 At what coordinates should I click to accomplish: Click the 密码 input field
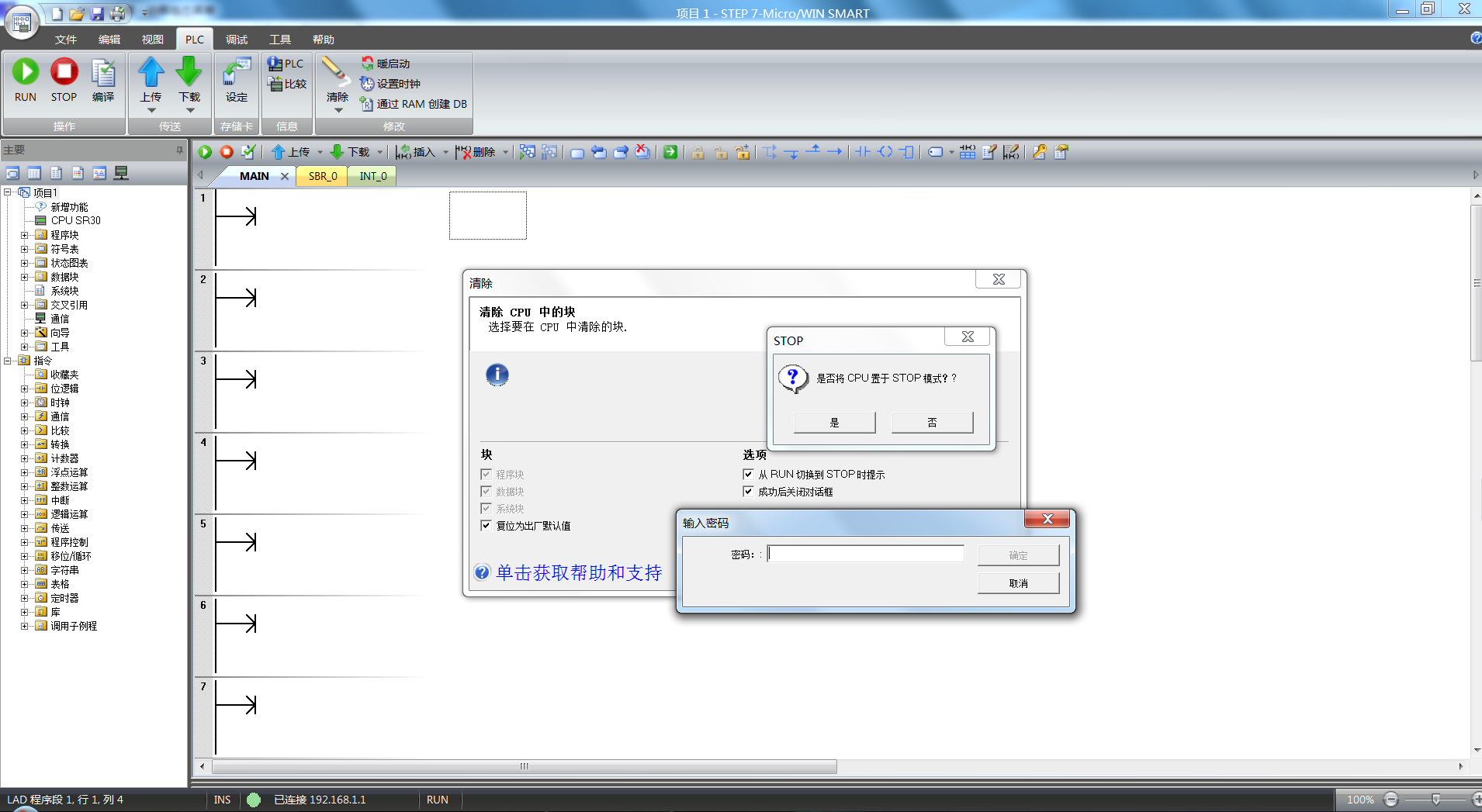pyautogui.click(x=865, y=554)
